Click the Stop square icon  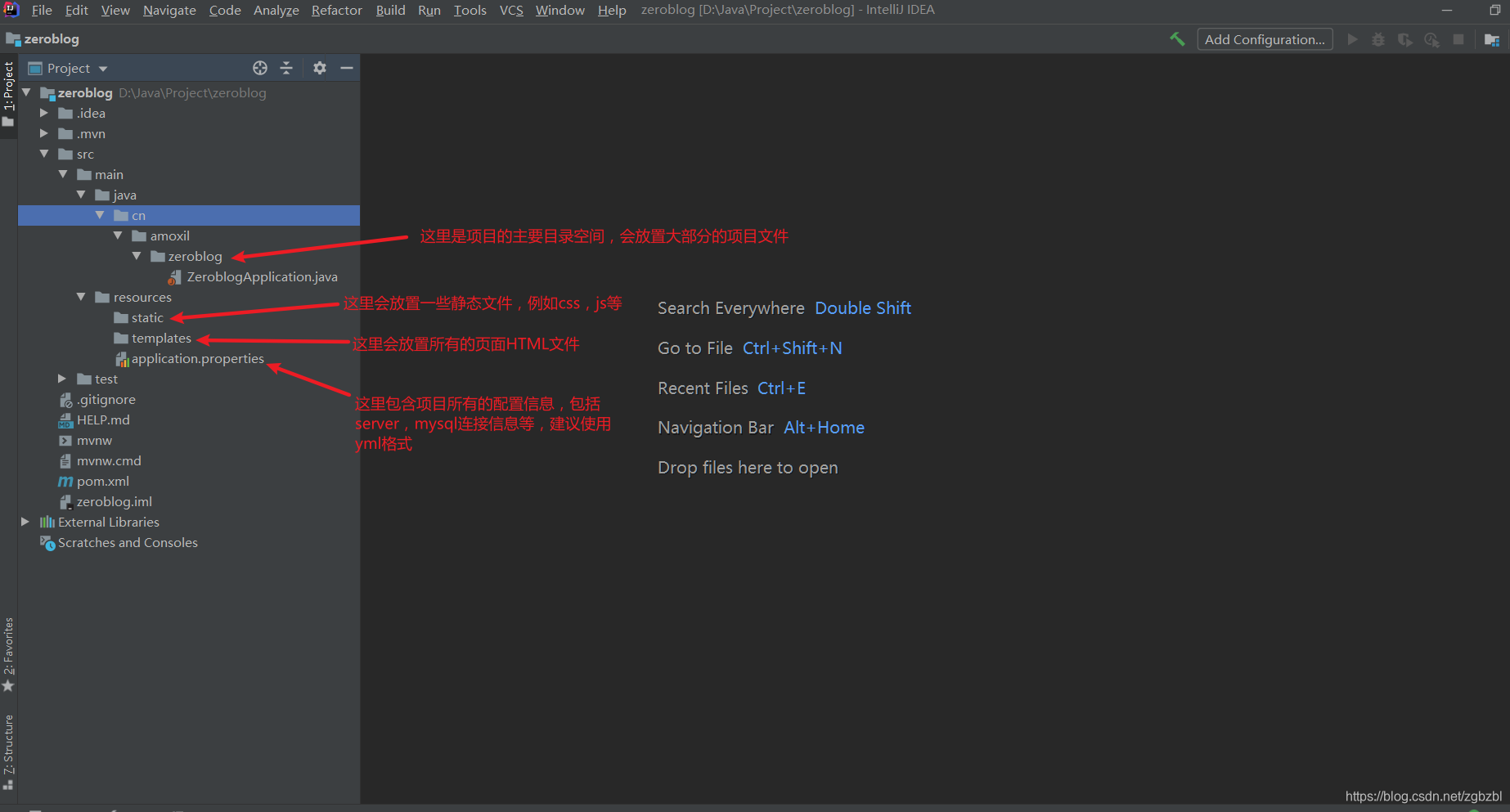click(1458, 39)
